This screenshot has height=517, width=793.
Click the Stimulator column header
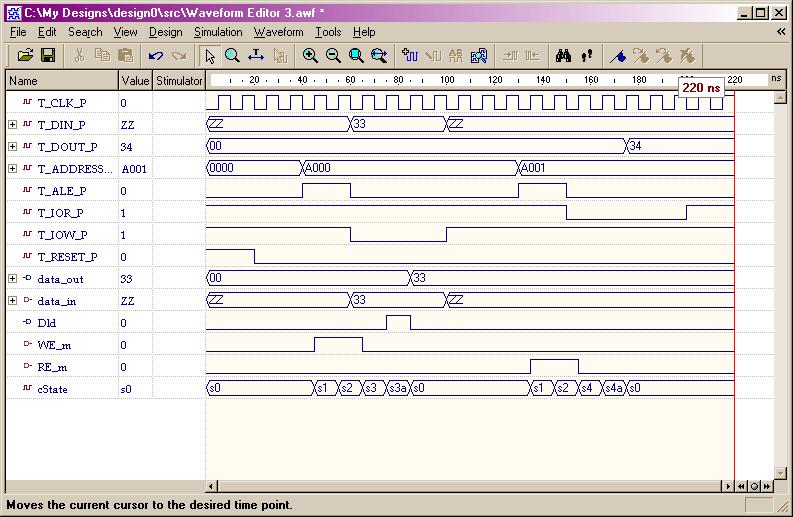tap(179, 80)
